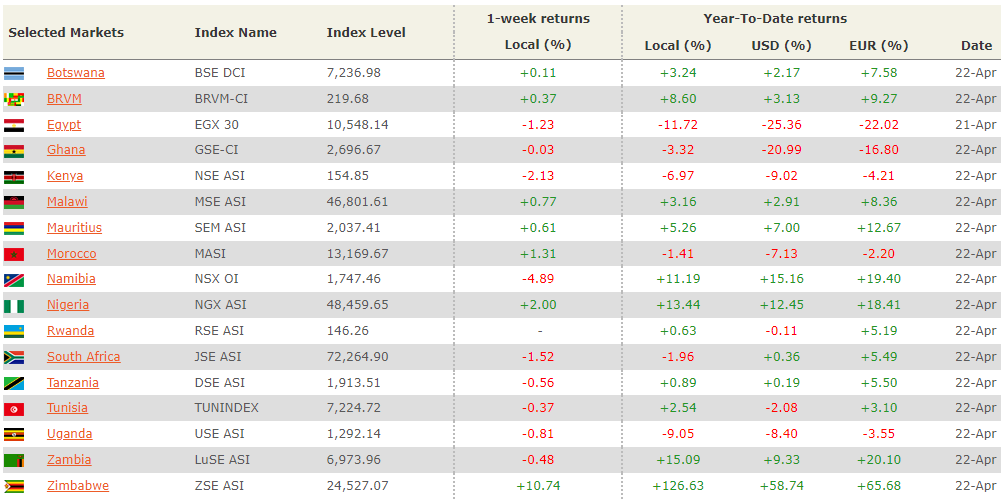Go to the Rwanda market link
1007x500 pixels.
(x=71, y=331)
